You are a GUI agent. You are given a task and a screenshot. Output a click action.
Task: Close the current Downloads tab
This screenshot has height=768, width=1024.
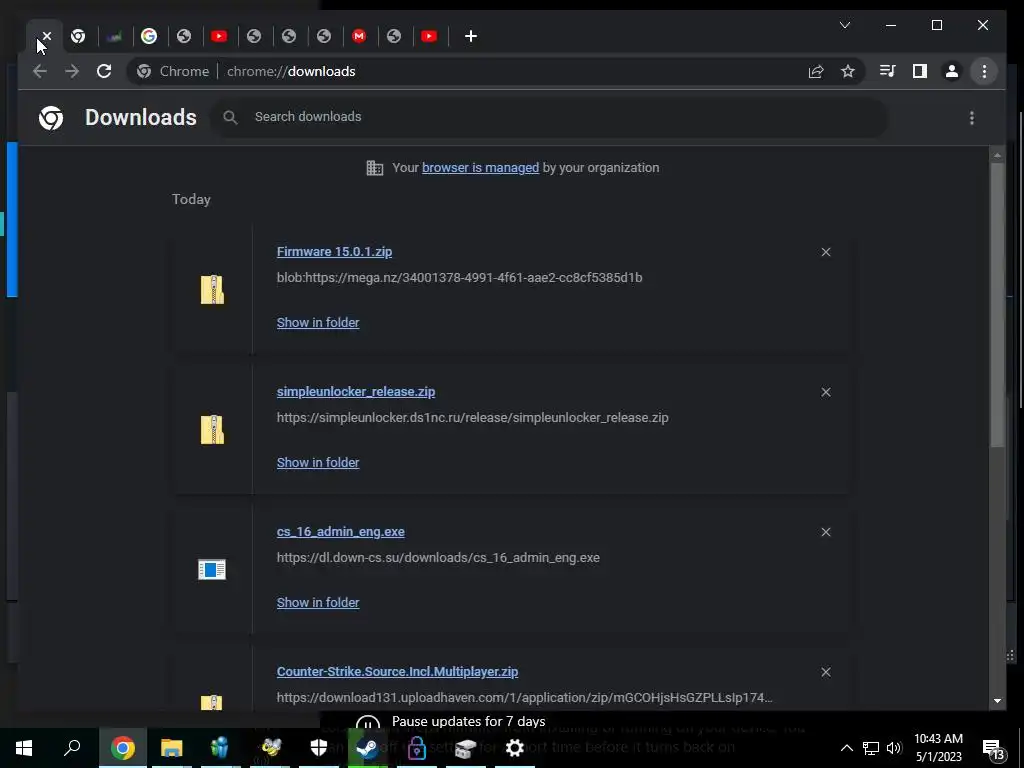coord(46,37)
